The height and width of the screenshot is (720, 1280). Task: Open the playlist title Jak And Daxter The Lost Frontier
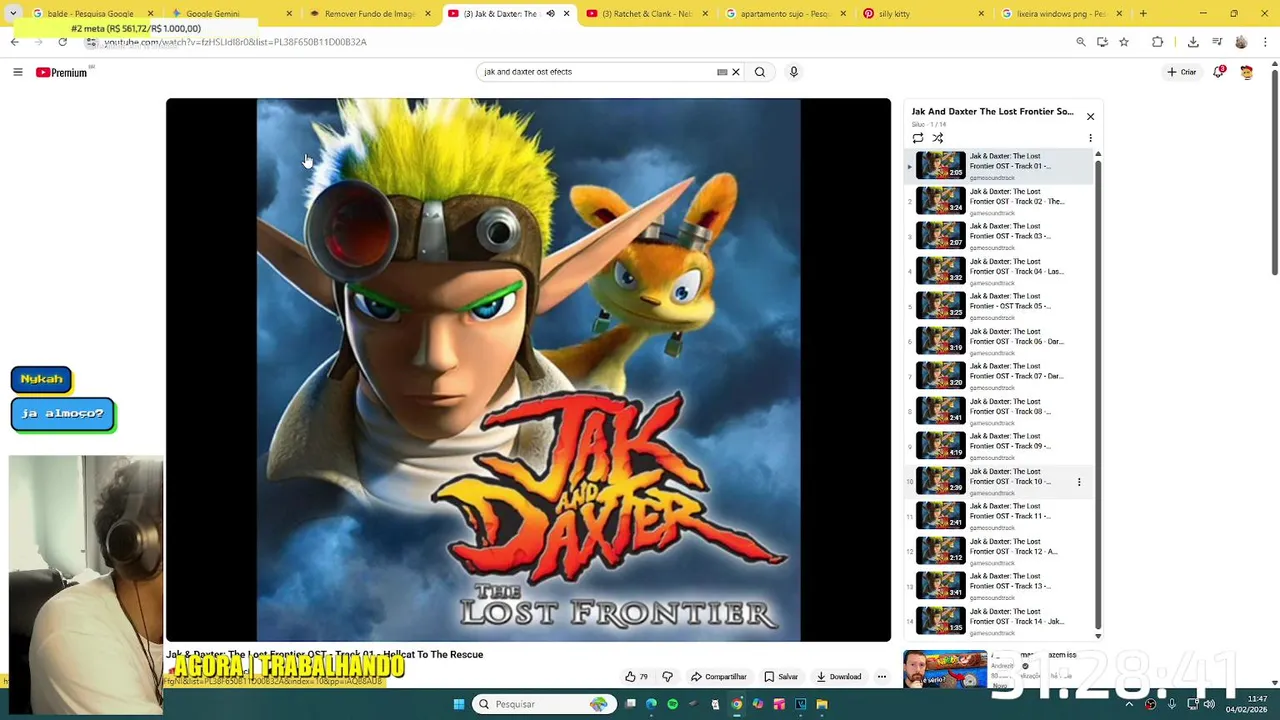(x=992, y=112)
